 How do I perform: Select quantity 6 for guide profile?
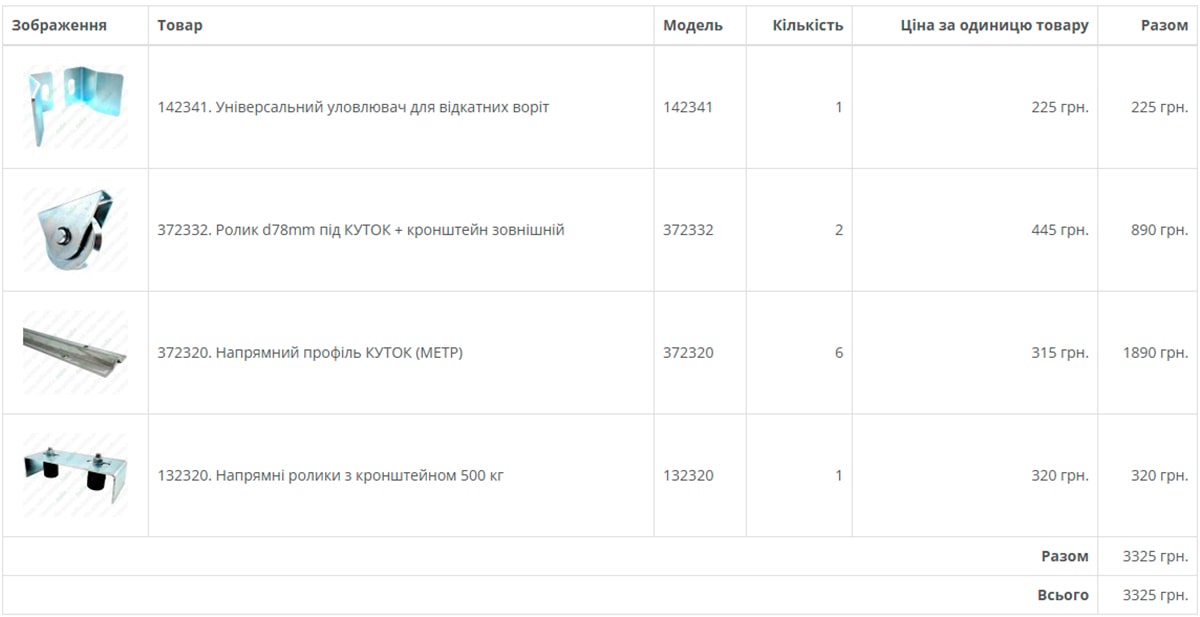(x=838, y=353)
